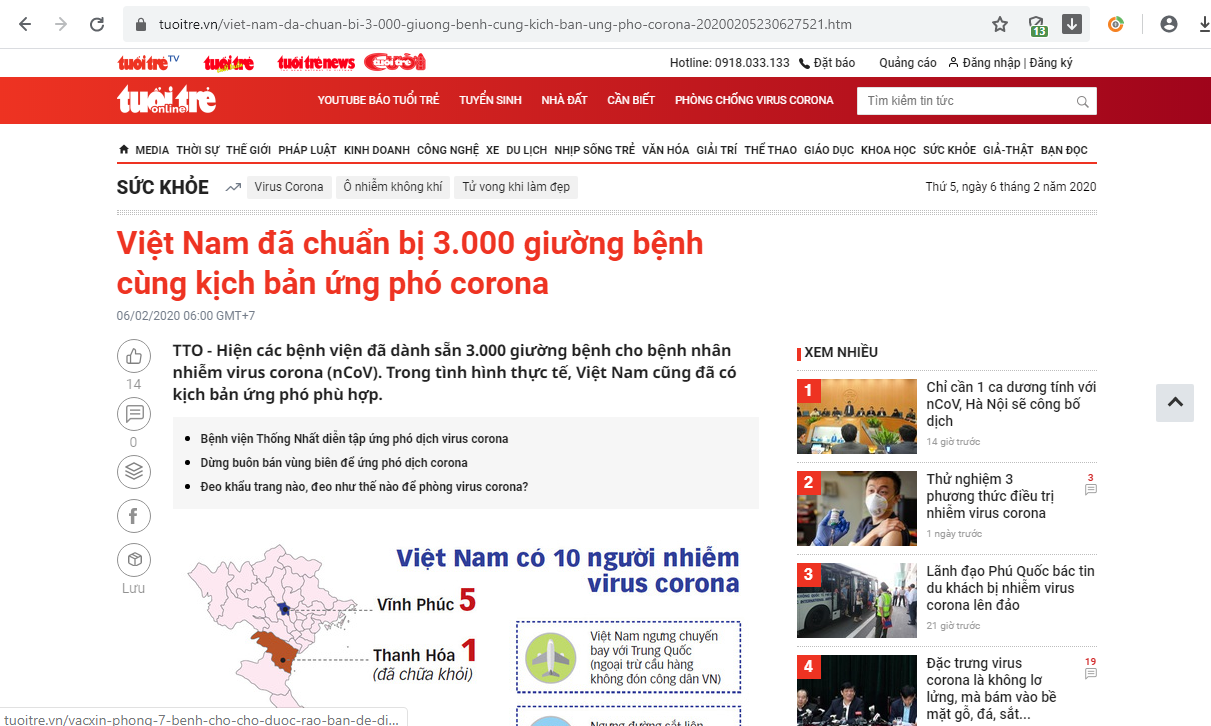Open comments via the speech bubble icon

tap(133, 413)
